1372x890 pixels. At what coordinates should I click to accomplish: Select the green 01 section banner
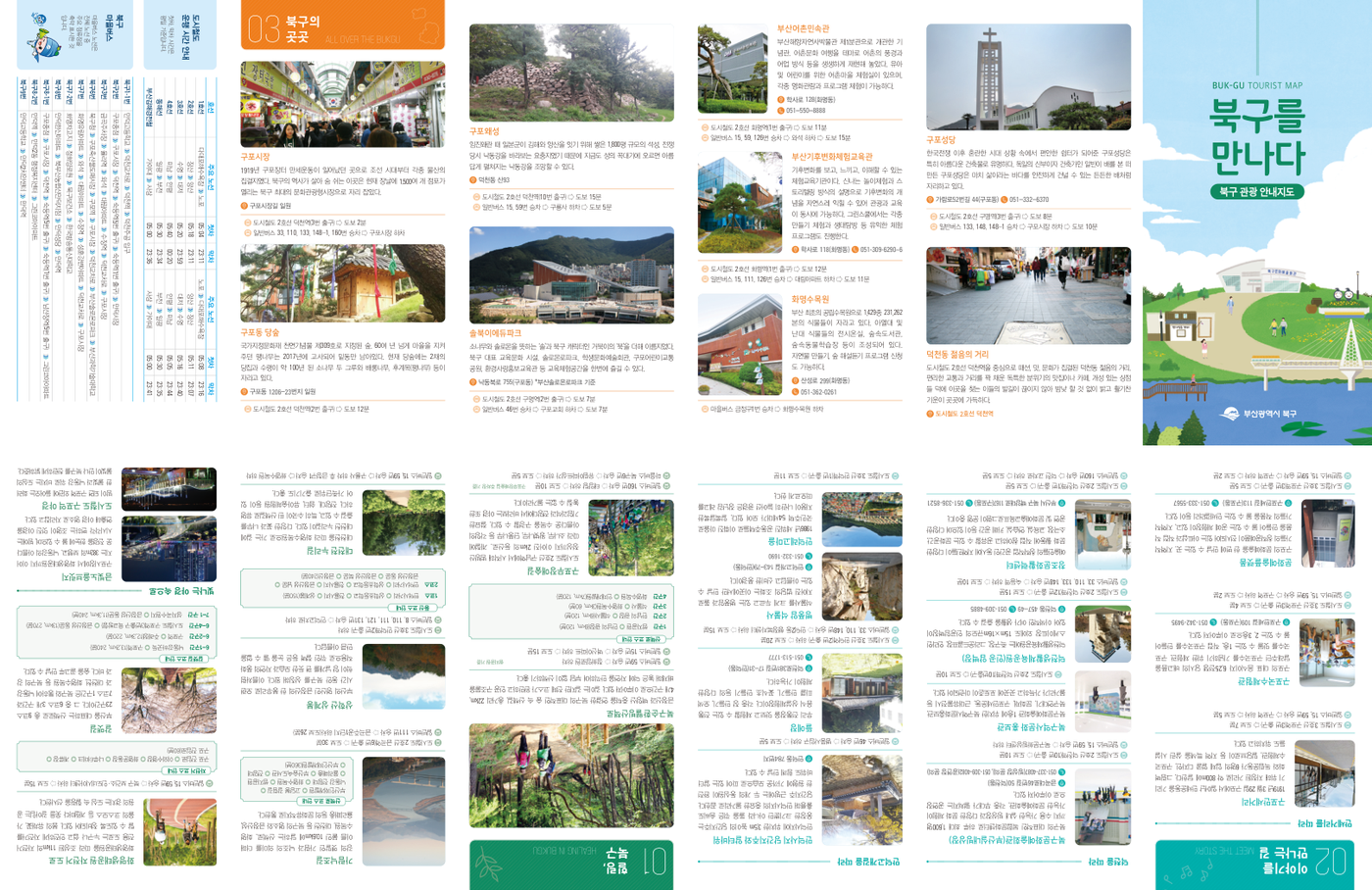[x=570, y=864]
